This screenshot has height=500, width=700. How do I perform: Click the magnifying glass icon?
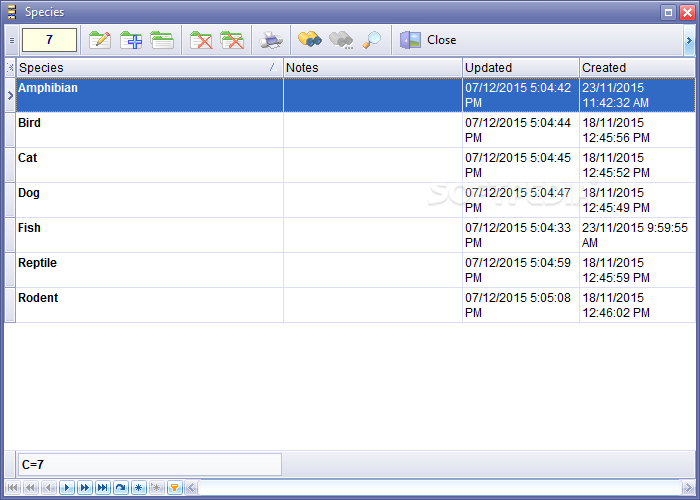(x=371, y=40)
